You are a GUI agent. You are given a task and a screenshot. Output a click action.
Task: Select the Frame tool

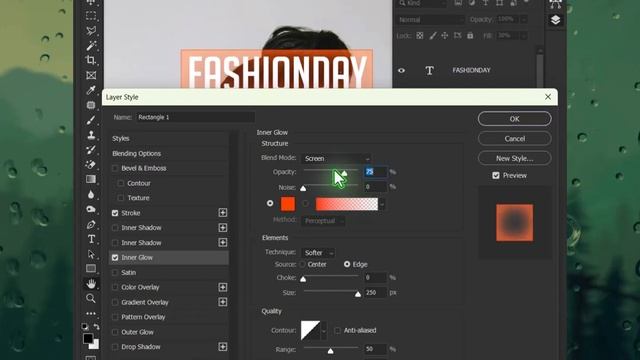coord(91,75)
